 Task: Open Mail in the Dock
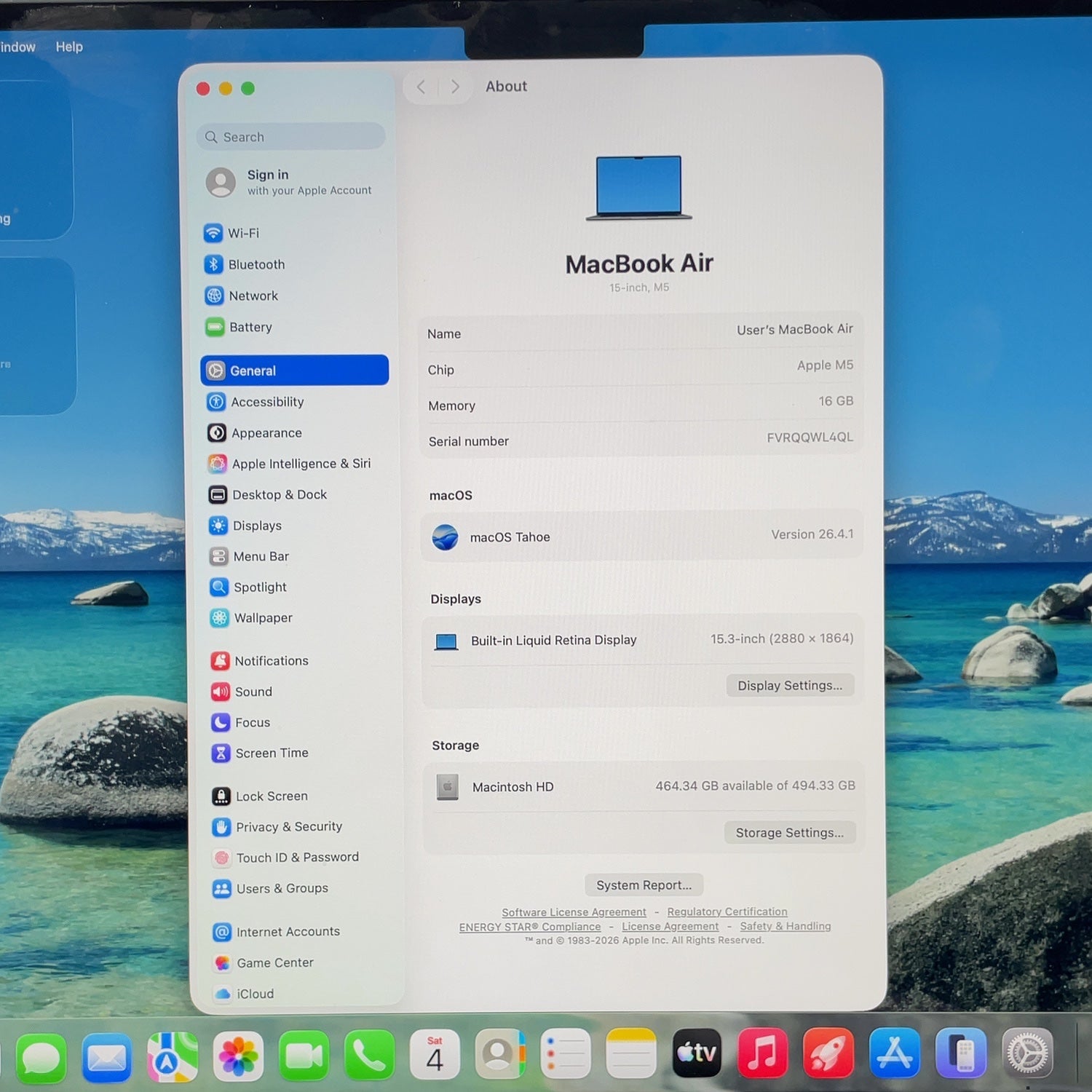click(107, 1057)
